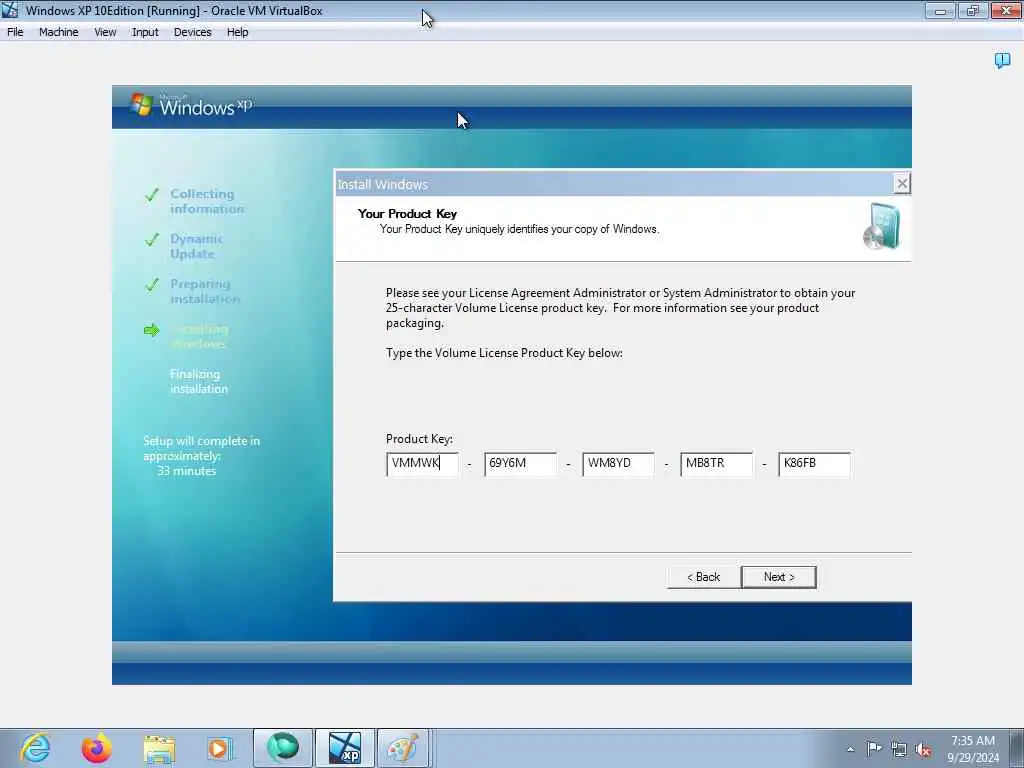This screenshot has height=768, width=1024.
Task: Click the Action Center flag icon
Action: point(874,749)
